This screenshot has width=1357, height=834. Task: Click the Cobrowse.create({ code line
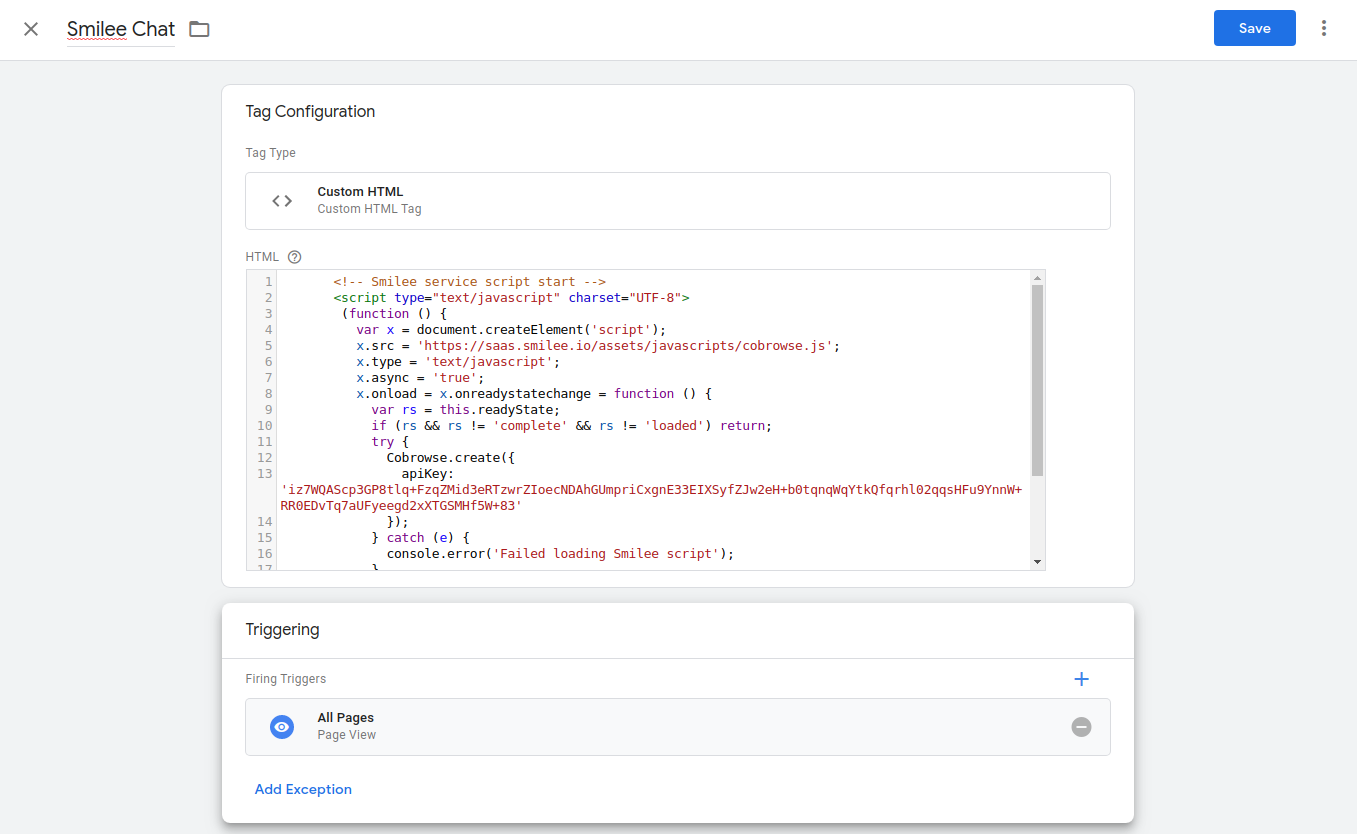(x=450, y=458)
